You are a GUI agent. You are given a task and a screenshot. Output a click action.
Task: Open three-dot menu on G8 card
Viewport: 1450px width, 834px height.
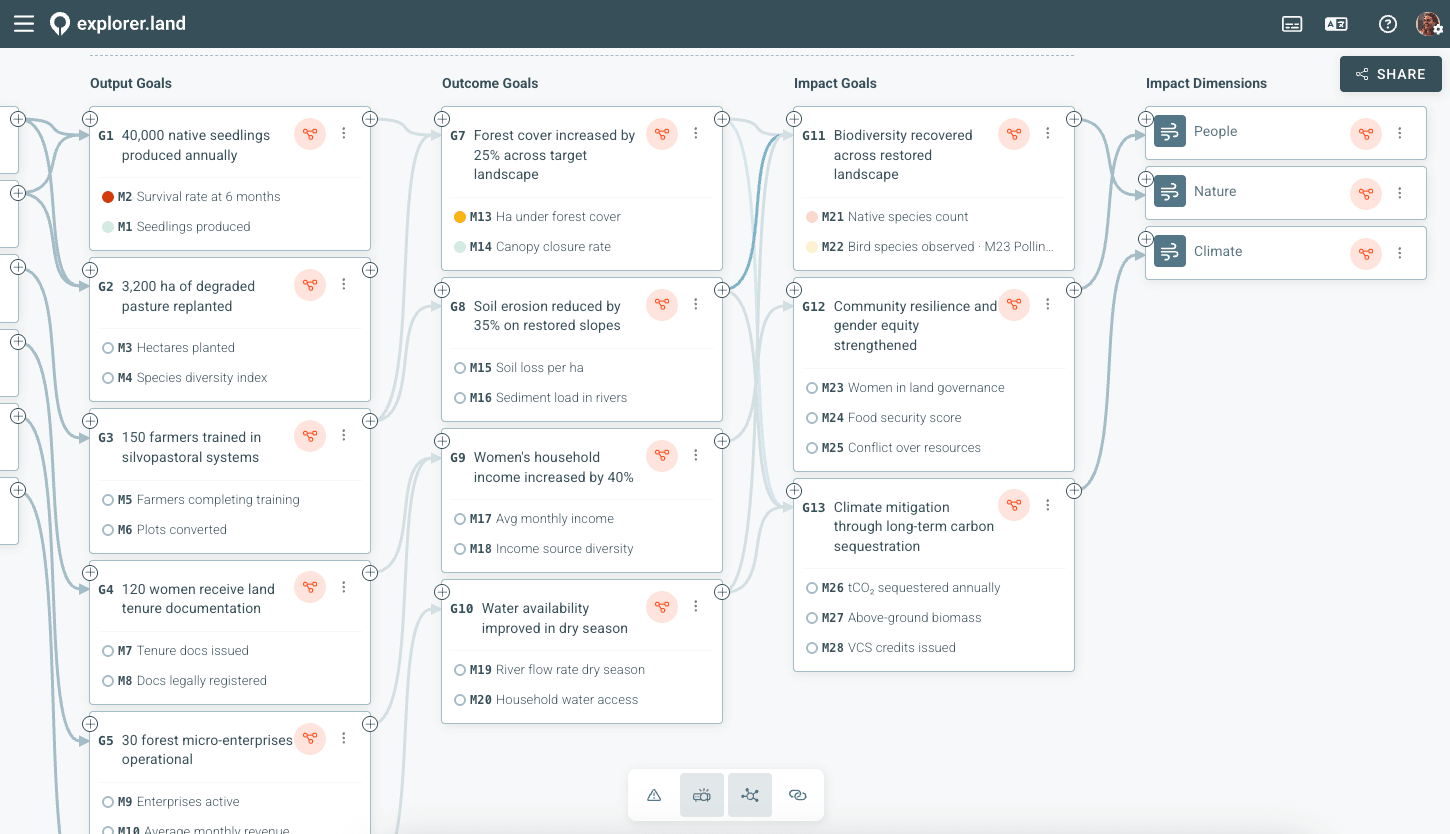pos(696,304)
